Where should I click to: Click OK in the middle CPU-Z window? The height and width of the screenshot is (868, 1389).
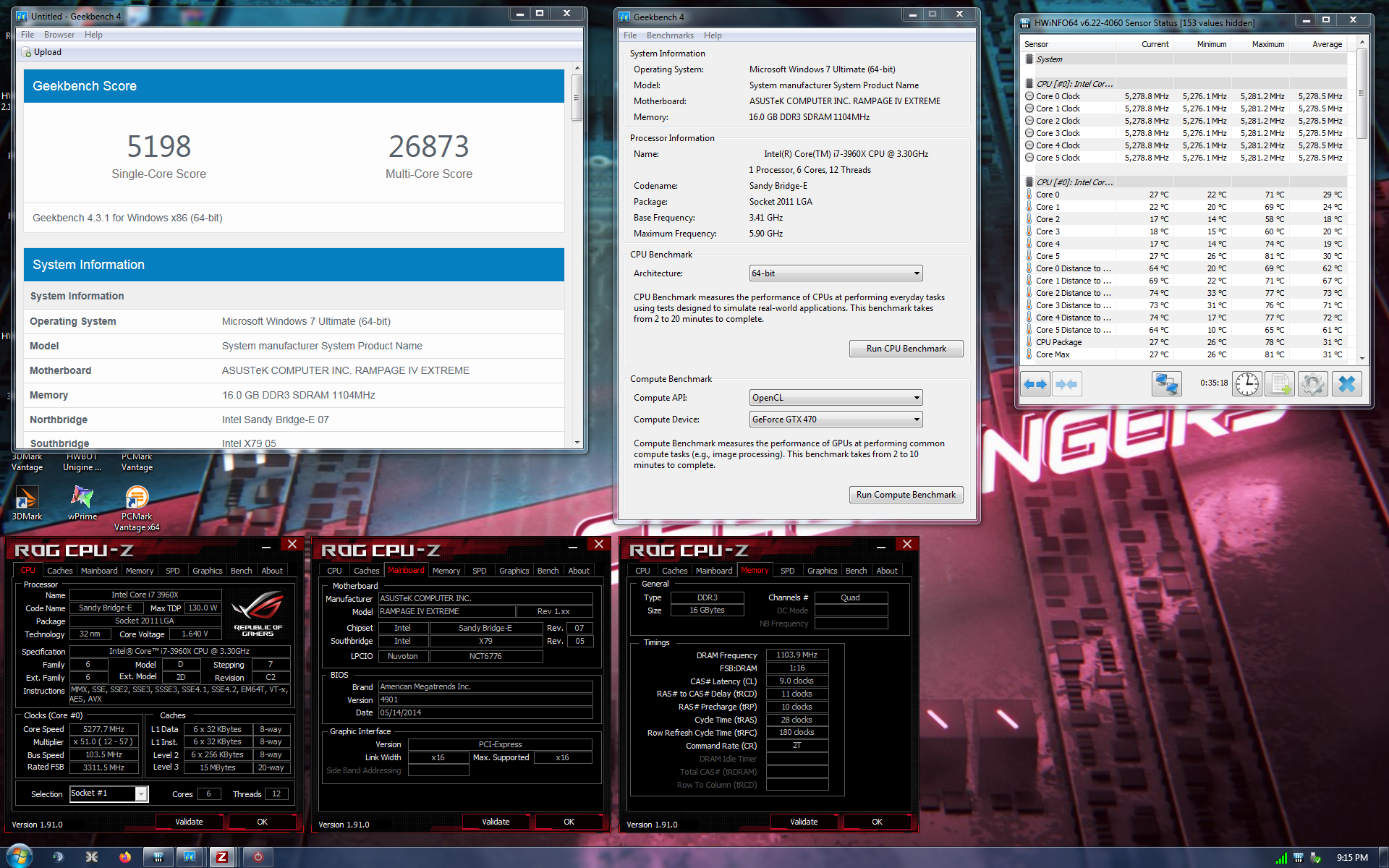(x=569, y=822)
